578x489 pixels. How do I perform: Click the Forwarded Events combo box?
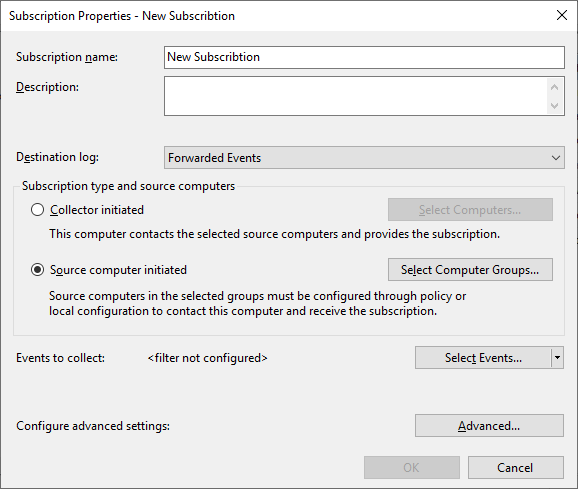364,158
